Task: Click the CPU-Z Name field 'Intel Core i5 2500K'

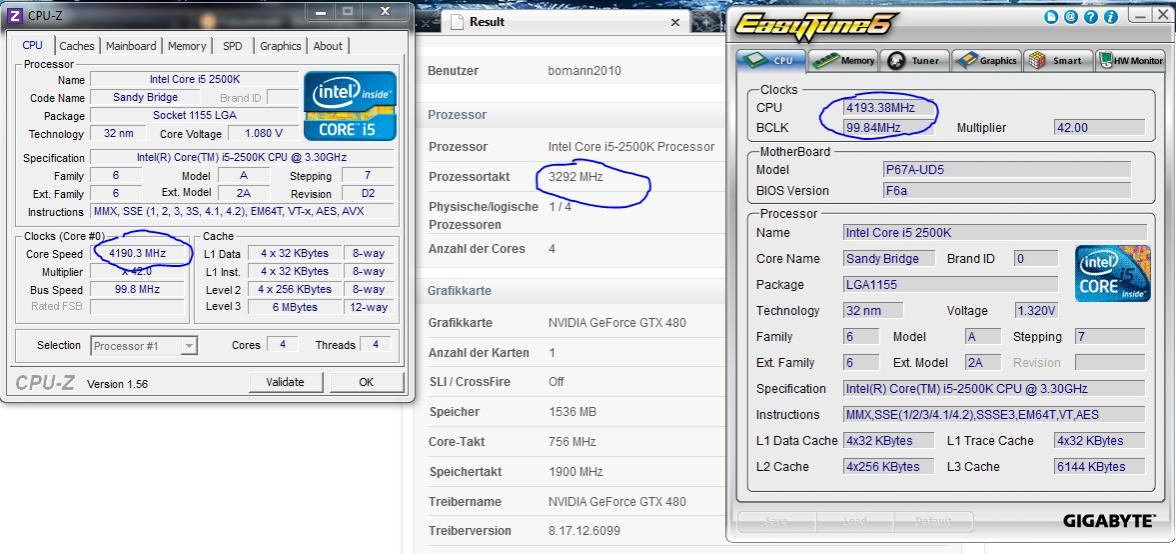Action: (194, 79)
